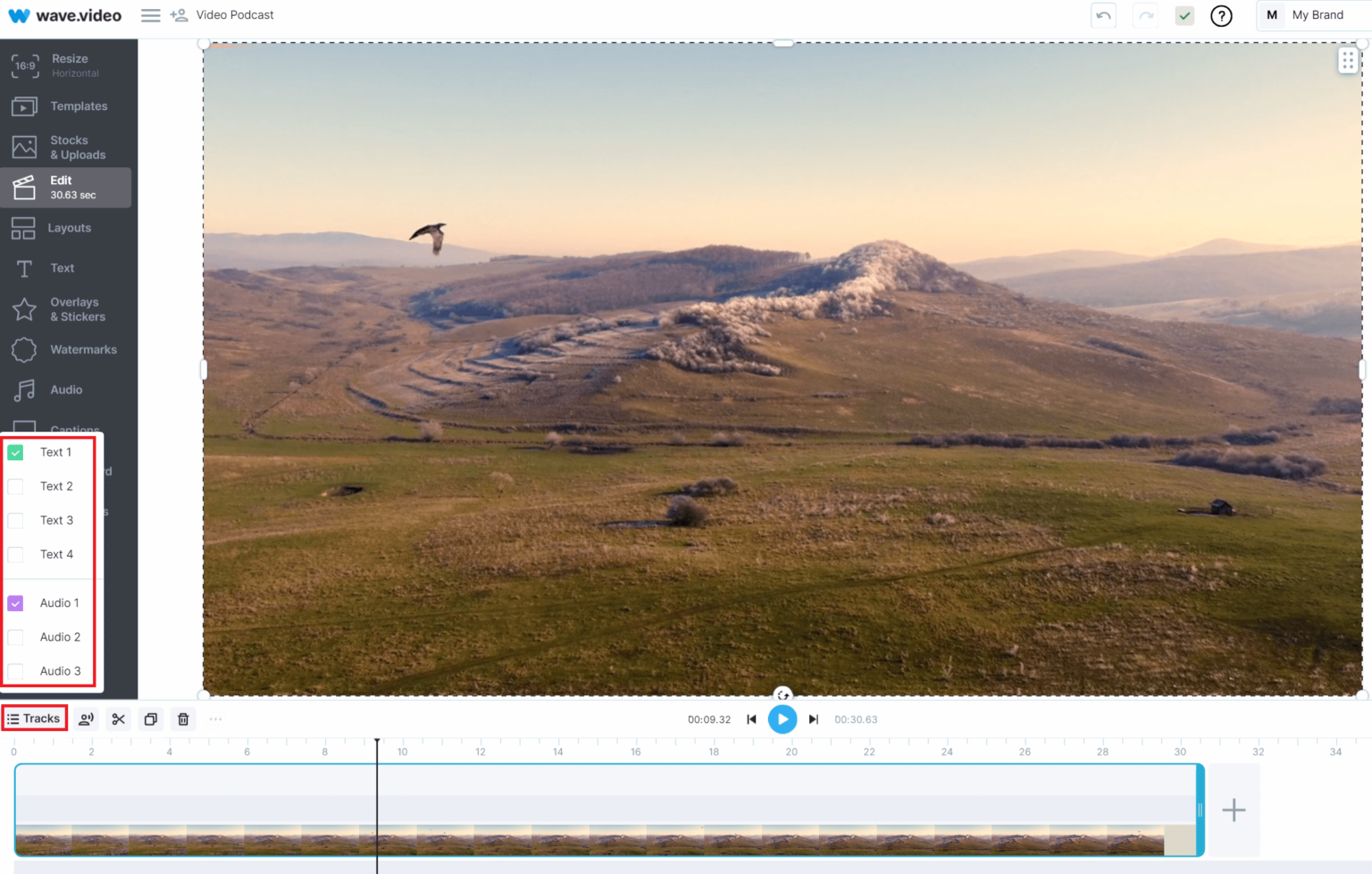Open the Audio panel
The width and height of the screenshot is (1372, 874).
pos(65,390)
